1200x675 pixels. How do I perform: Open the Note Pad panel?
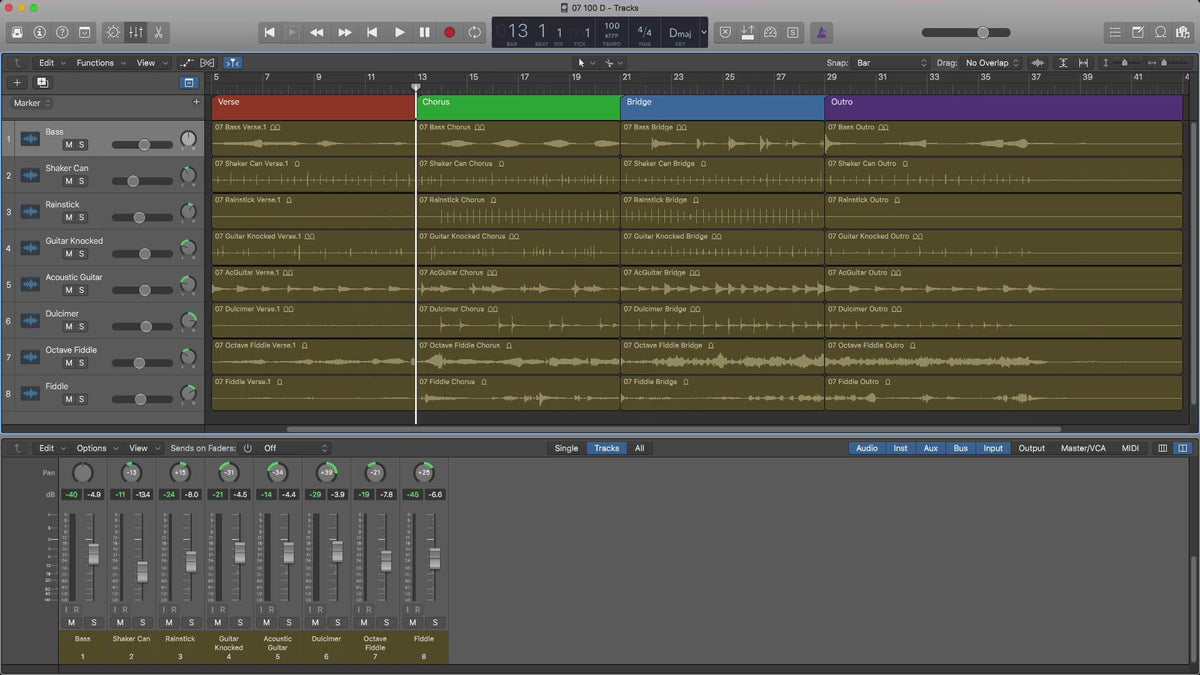coord(1138,32)
